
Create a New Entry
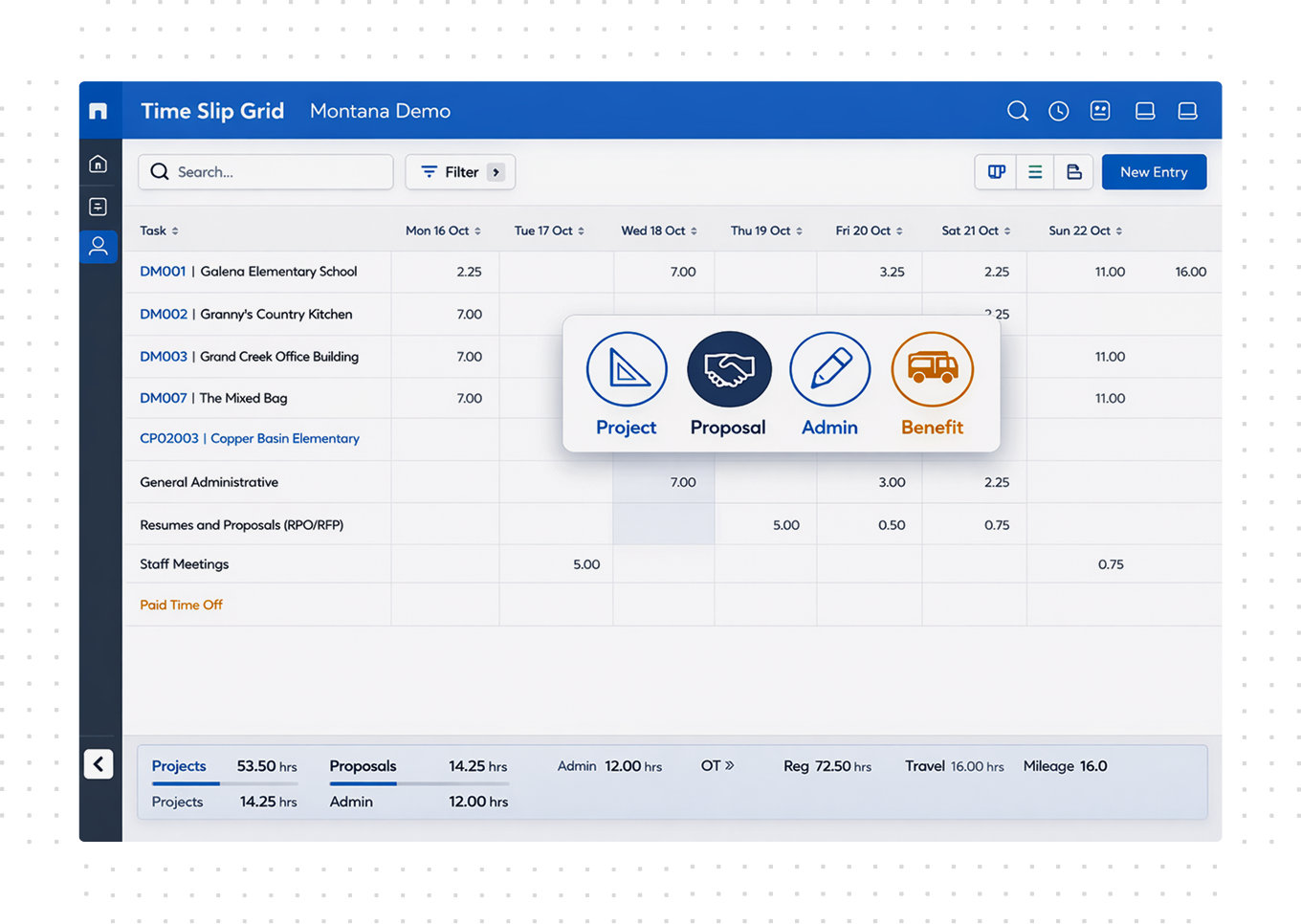(1154, 171)
